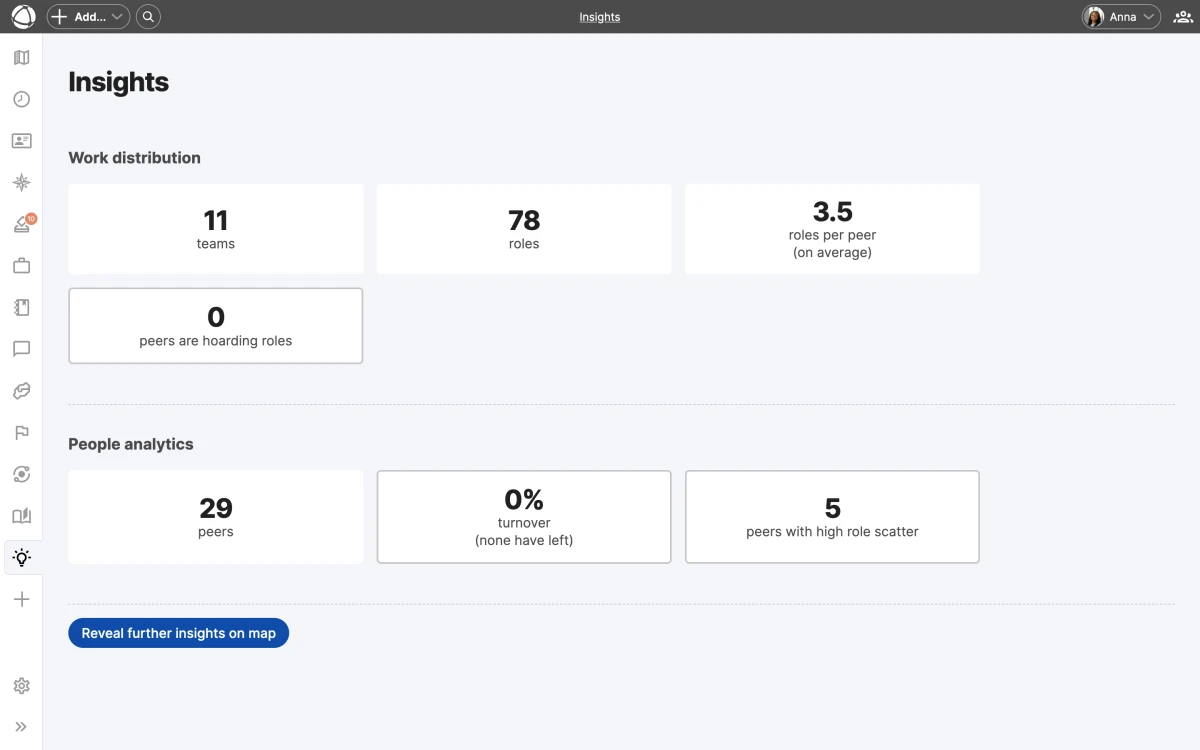Viewport: 1200px width, 750px height.
Task: Open search from the top bar
Action: coord(148,16)
